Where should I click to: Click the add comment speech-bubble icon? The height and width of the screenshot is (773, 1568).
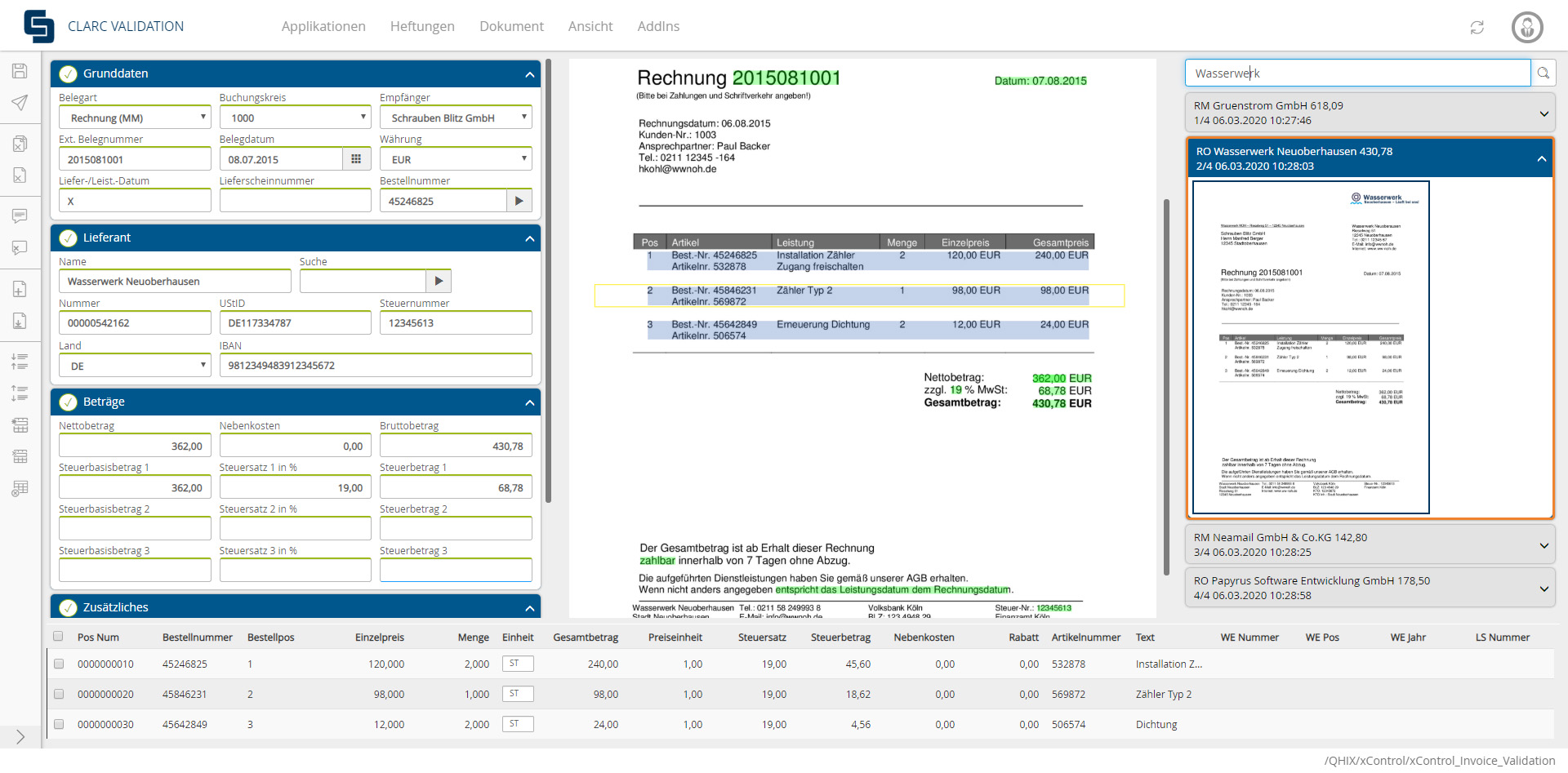(20, 215)
